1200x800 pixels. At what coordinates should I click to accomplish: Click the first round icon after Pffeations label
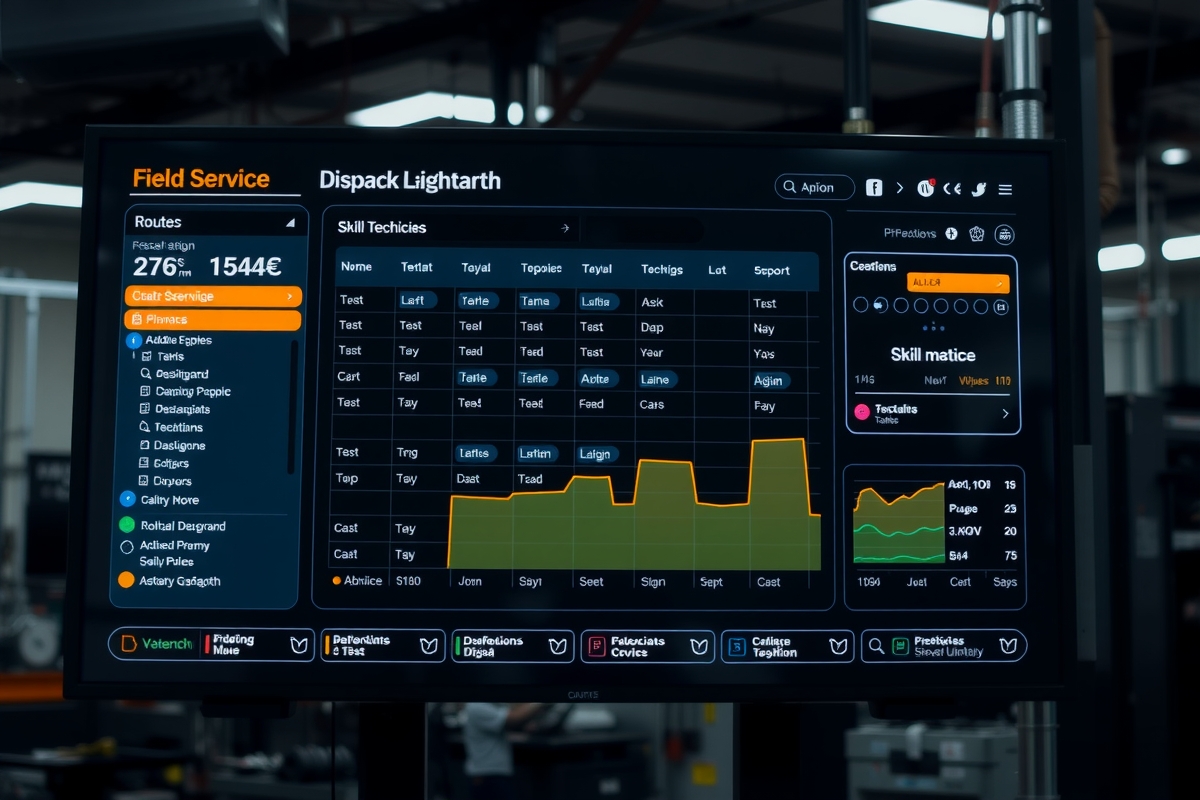[x=951, y=233]
